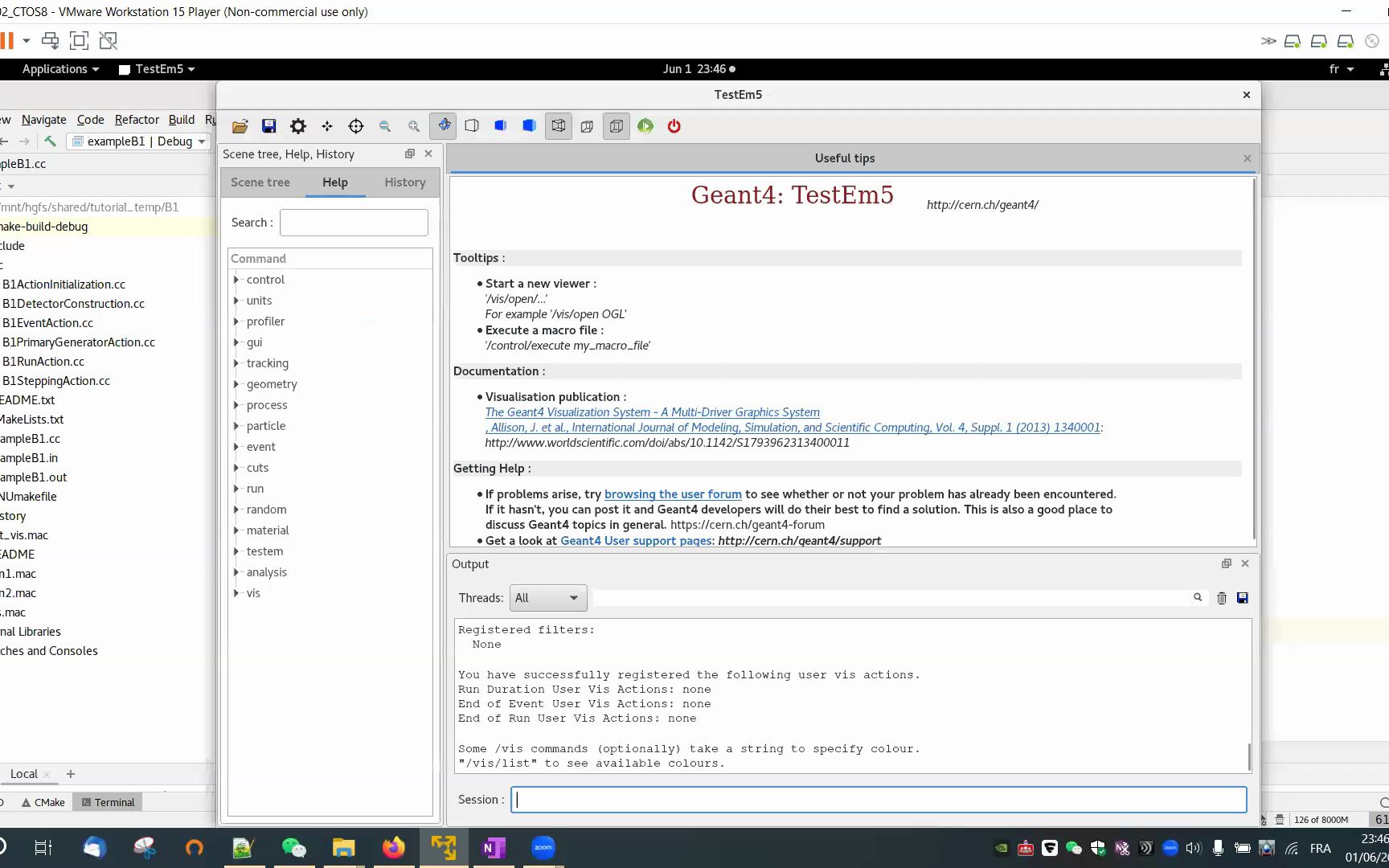Expand the particle command node

pyautogui.click(x=236, y=426)
